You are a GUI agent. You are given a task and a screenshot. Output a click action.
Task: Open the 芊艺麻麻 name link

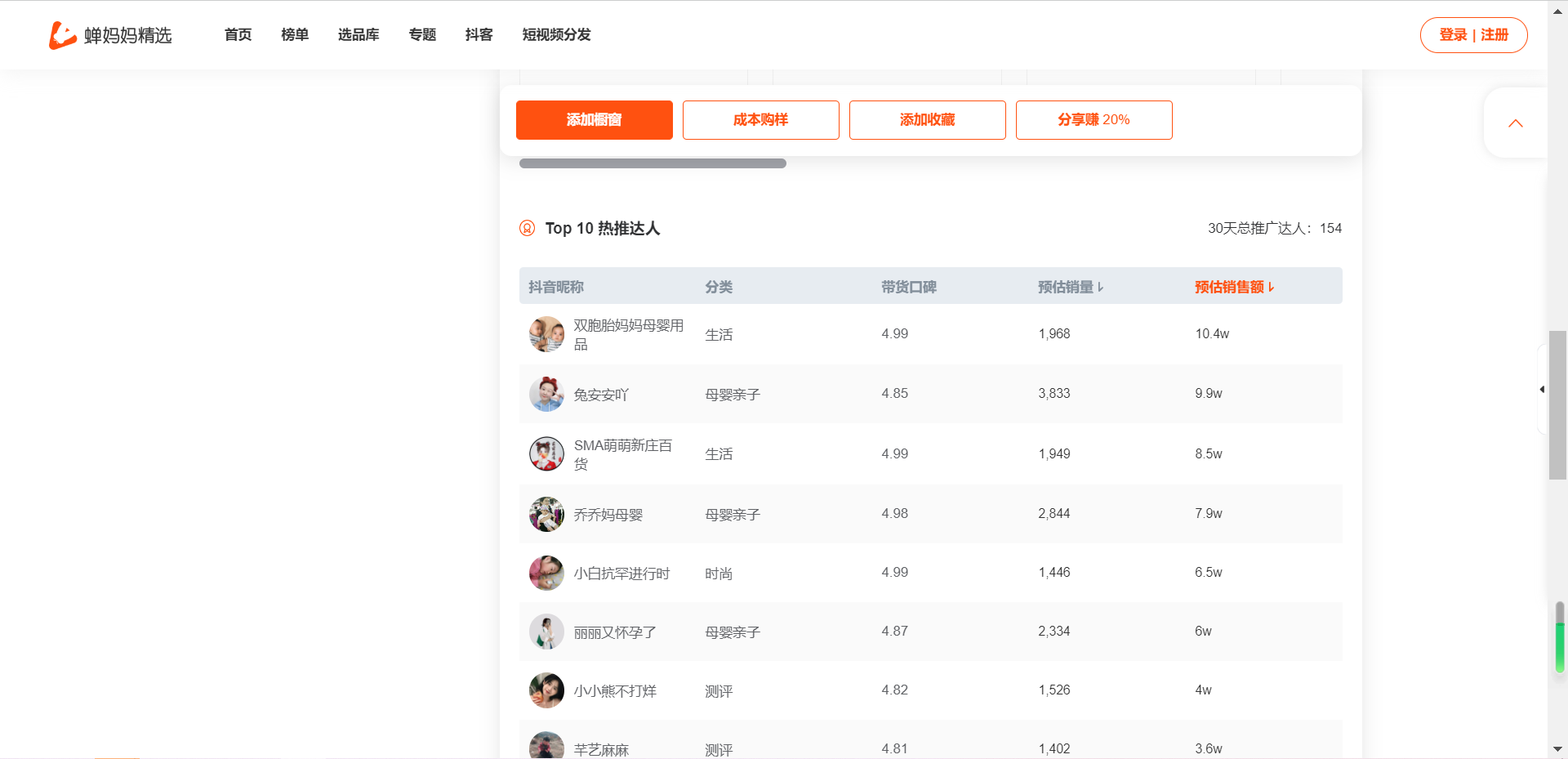601,750
